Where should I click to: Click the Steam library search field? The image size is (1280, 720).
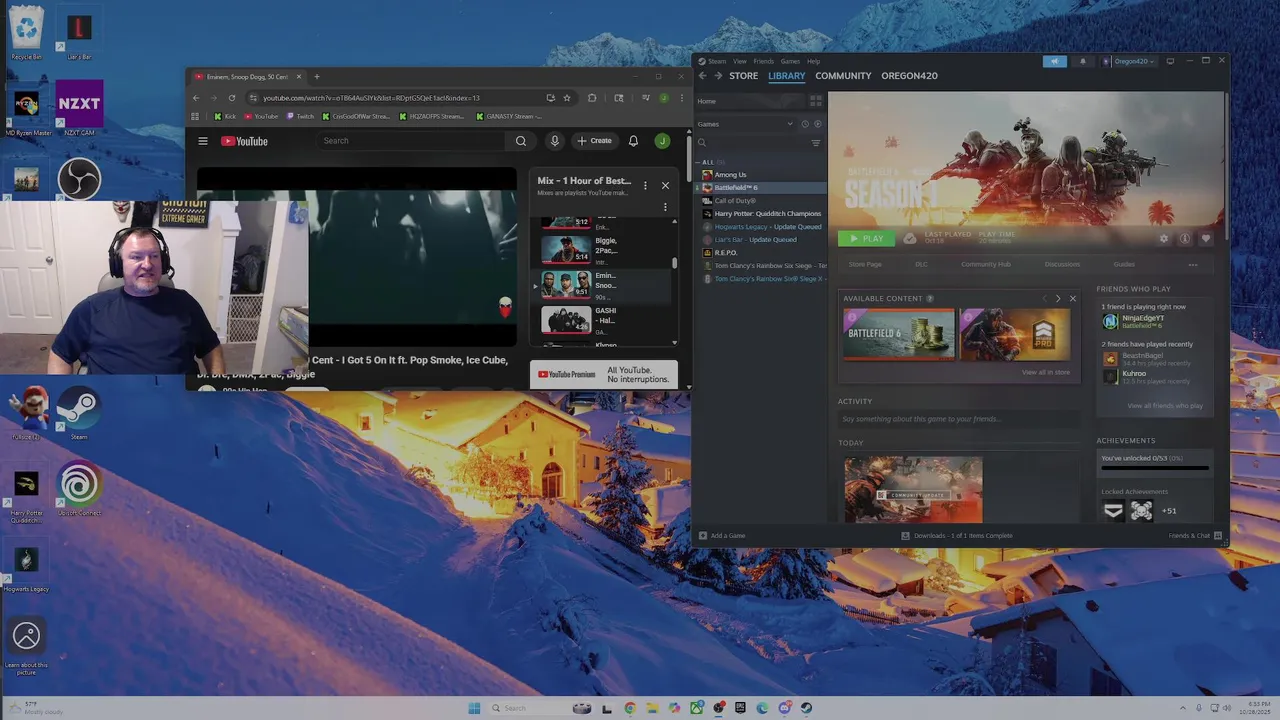tap(755, 143)
